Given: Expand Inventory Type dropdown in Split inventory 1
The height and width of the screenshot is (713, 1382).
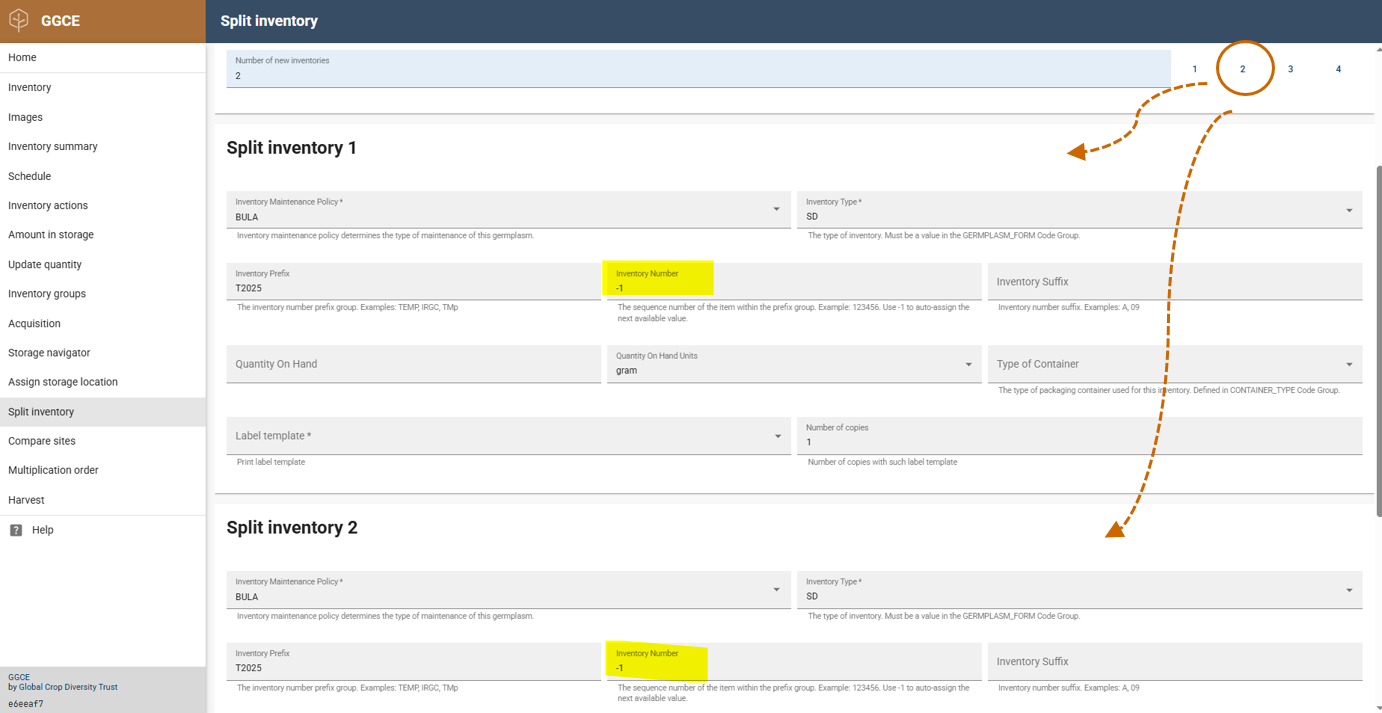Looking at the screenshot, I should [1348, 211].
